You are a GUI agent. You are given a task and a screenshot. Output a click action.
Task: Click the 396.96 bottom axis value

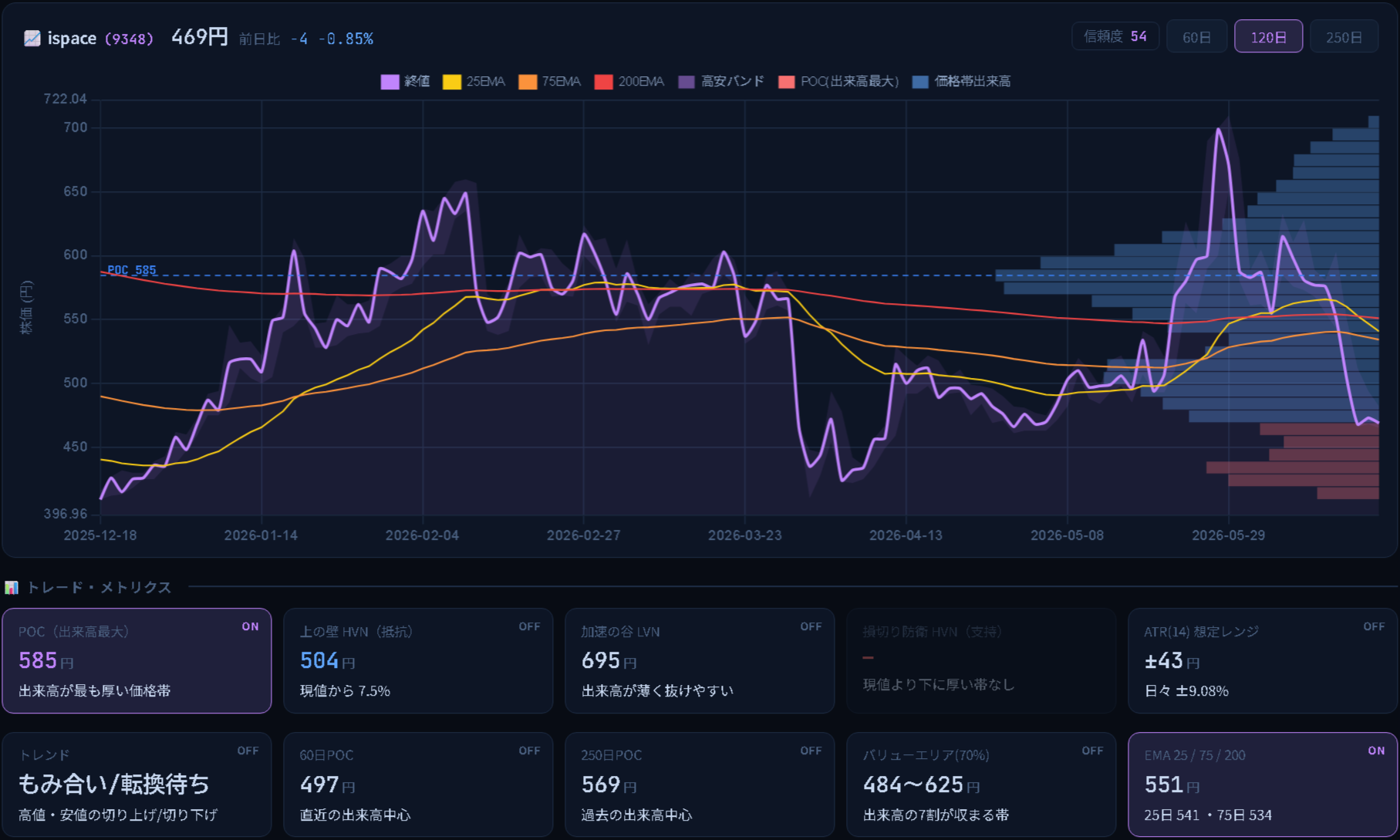(66, 514)
